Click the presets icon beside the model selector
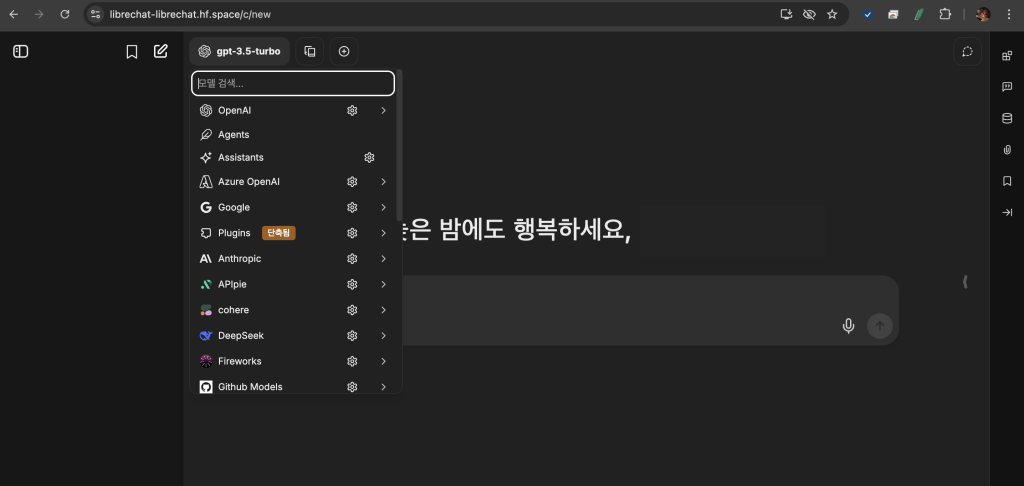 pos(310,51)
